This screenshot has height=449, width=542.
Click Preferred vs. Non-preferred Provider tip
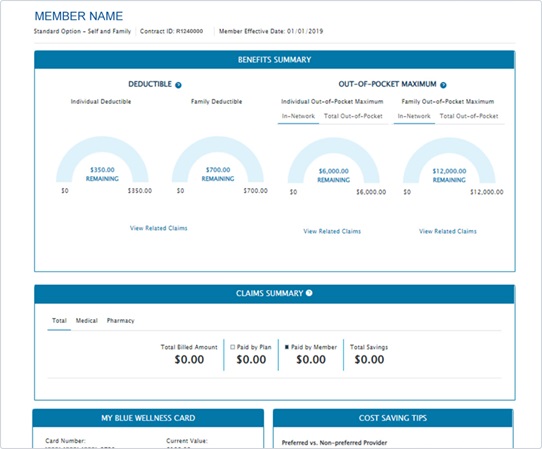[x=334, y=443]
